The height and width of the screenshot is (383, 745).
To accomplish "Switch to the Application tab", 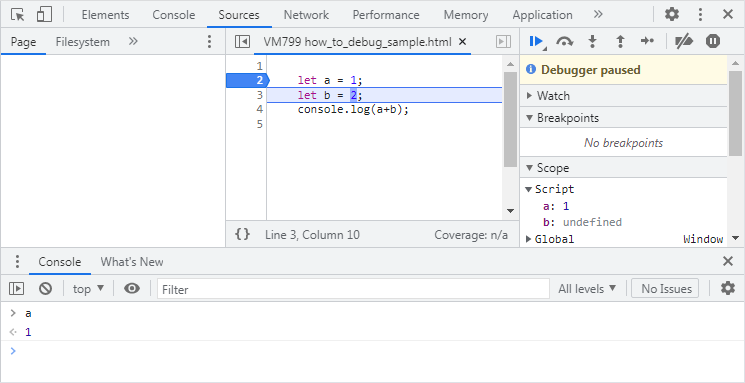I will click(543, 15).
